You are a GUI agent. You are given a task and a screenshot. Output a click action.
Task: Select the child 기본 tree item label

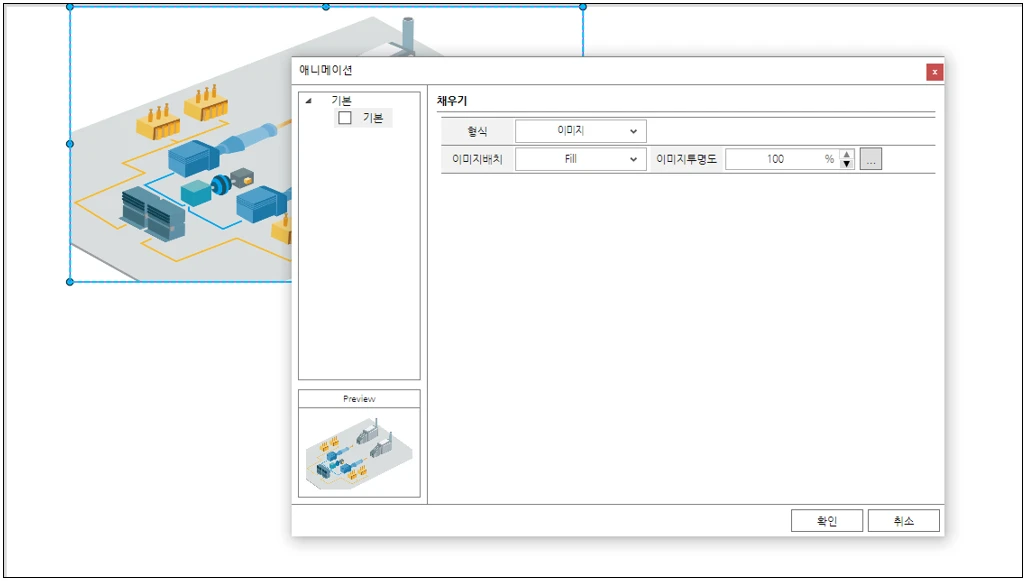point(373,118)
